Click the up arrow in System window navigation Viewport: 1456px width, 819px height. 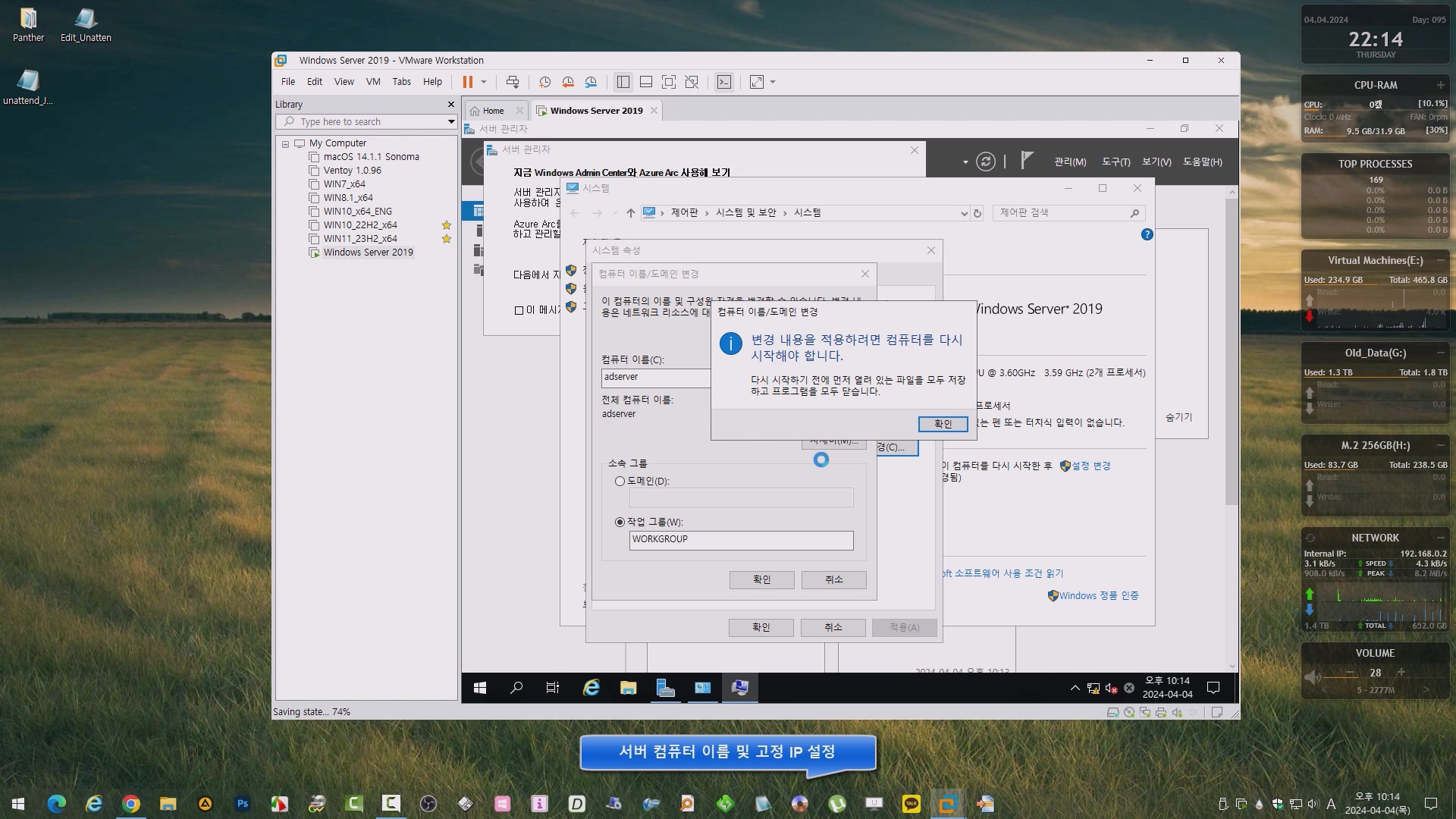pos(630,213)
